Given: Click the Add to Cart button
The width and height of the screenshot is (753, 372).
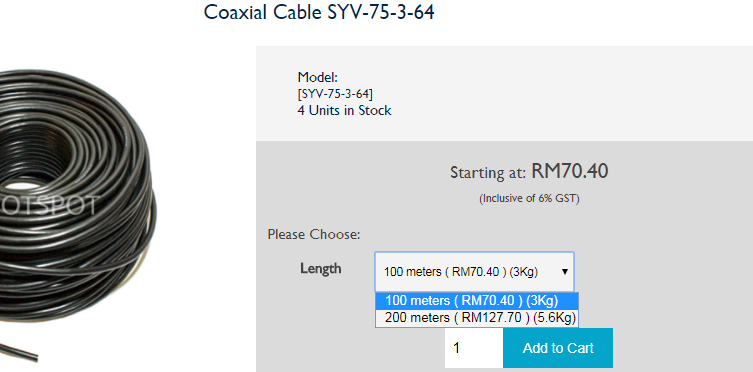Looking at the screenshot, I should [558, 348].
